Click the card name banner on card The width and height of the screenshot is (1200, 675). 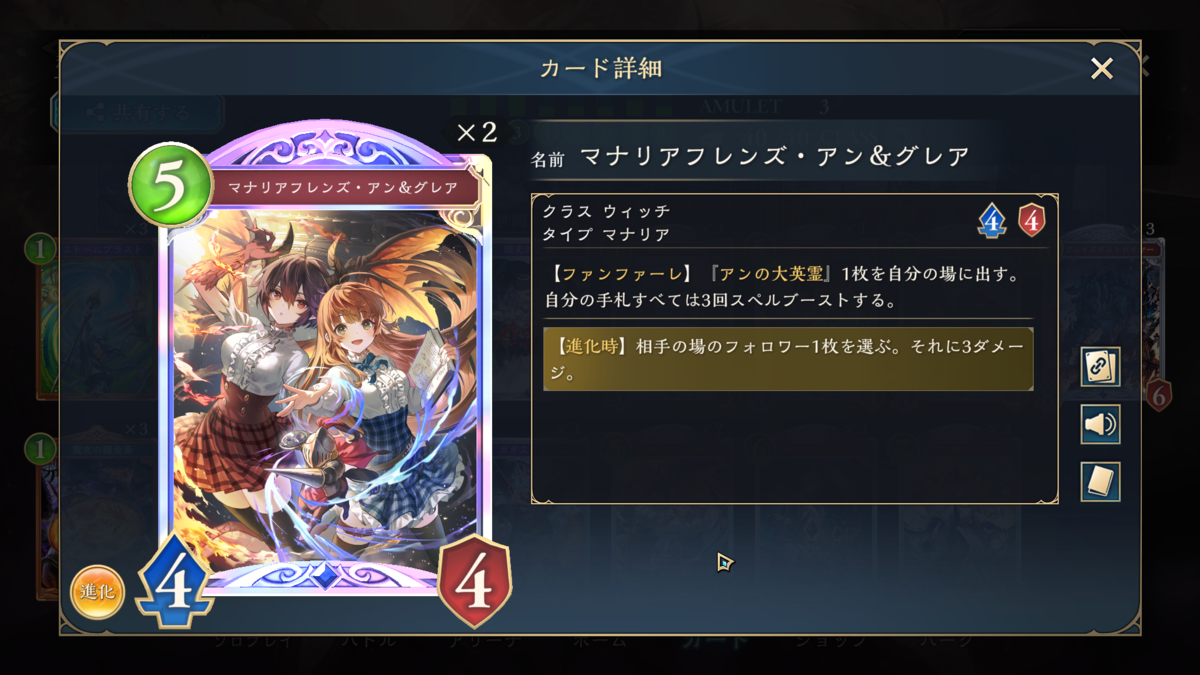coord(343,188)
